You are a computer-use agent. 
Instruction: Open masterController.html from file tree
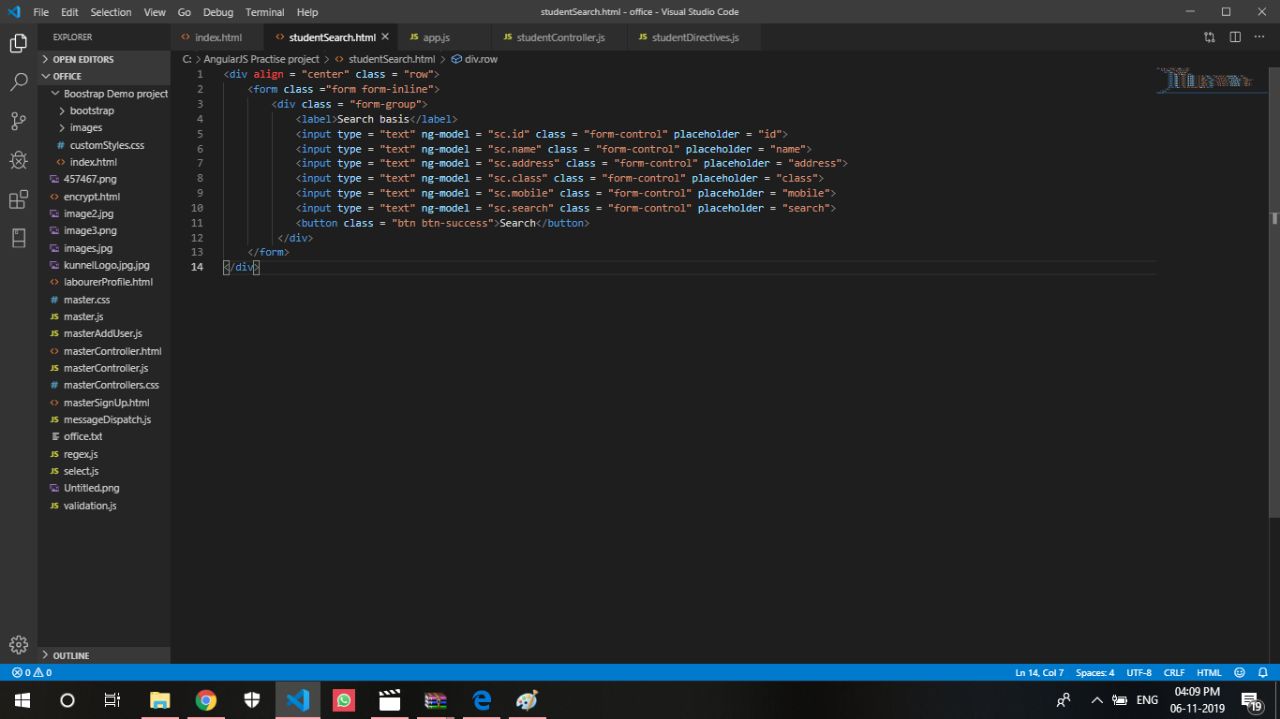112,351
